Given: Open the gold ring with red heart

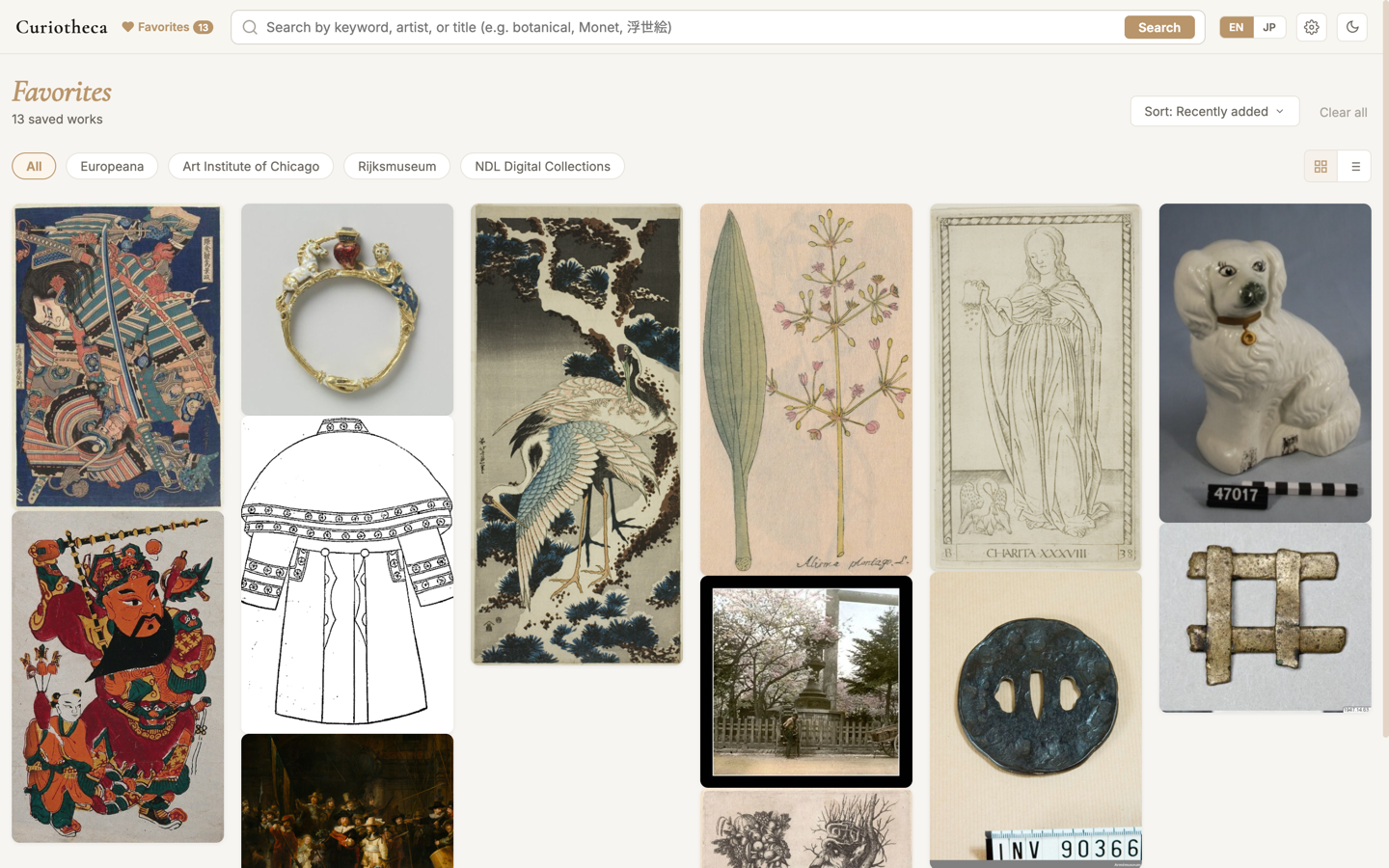Looking at the screenshot, I should 347,310.
